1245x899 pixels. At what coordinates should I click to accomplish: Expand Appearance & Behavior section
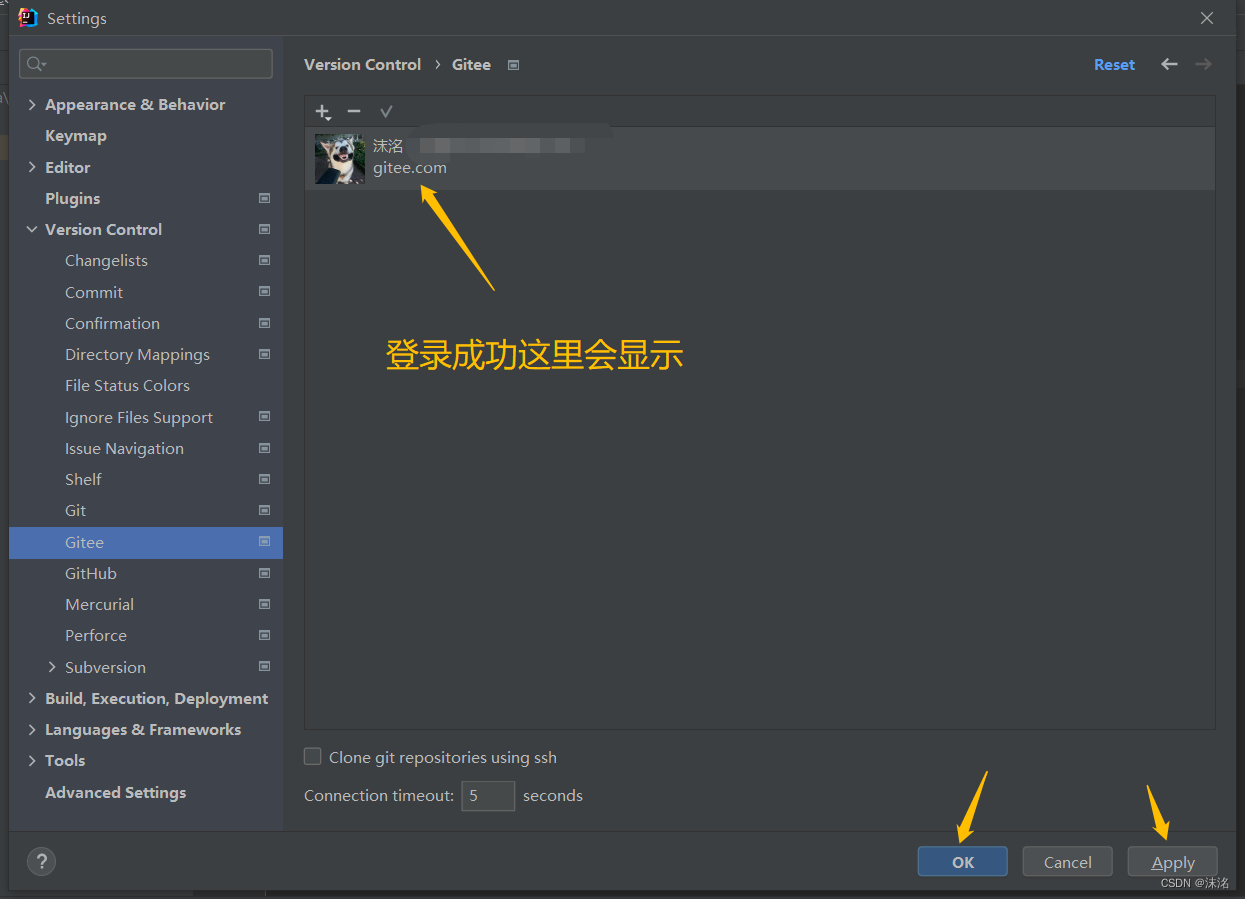pyautogui.click(x=32, y=105)
